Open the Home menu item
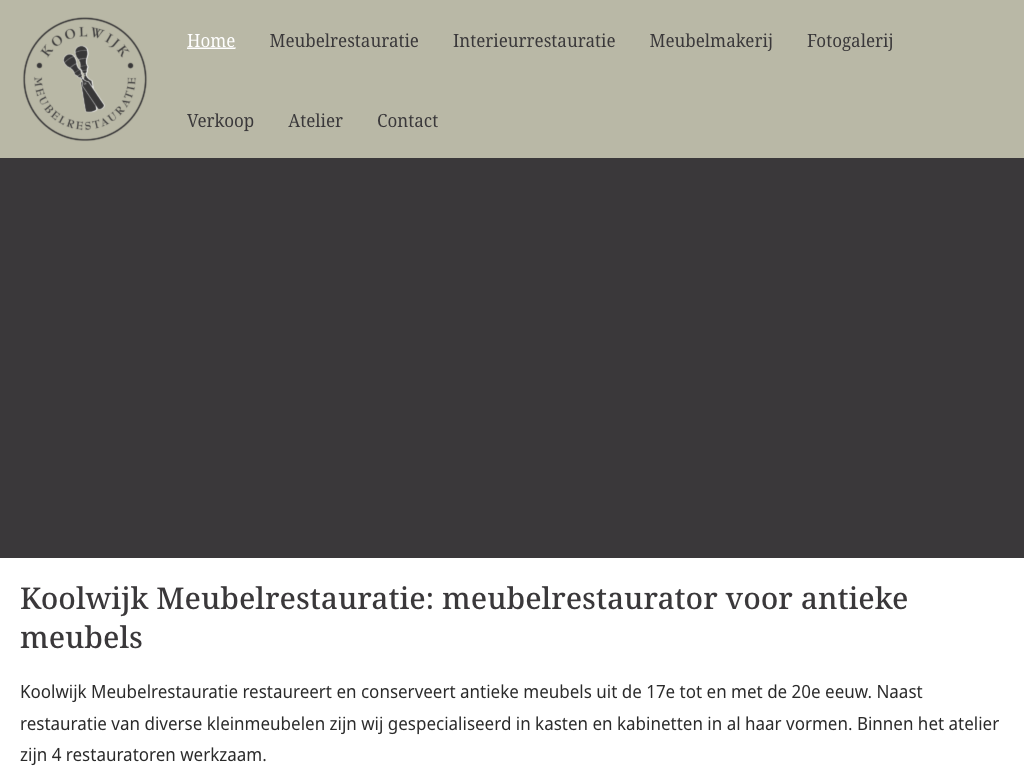 pos(211,40)
